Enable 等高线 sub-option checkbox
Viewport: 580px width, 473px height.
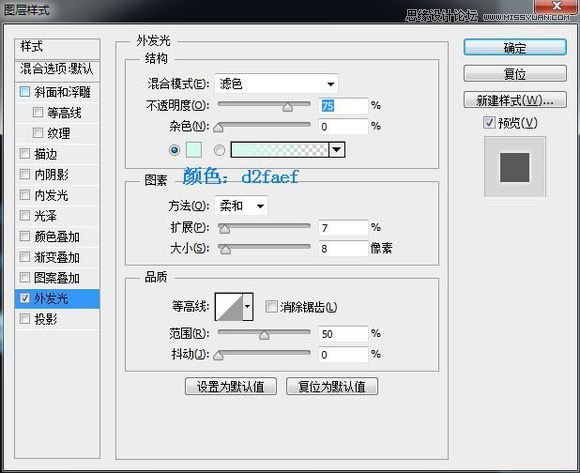[x=38, y=112]
